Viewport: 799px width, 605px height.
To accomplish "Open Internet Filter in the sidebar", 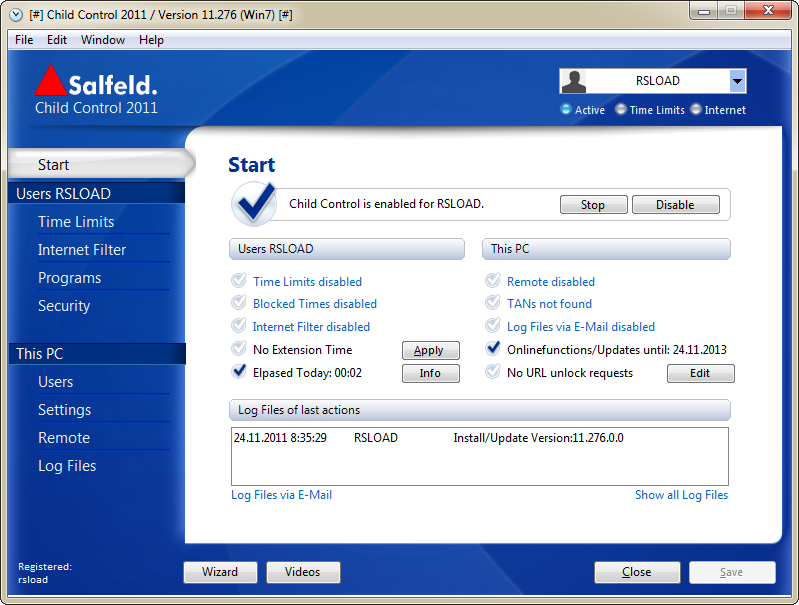I will (82, 250).
